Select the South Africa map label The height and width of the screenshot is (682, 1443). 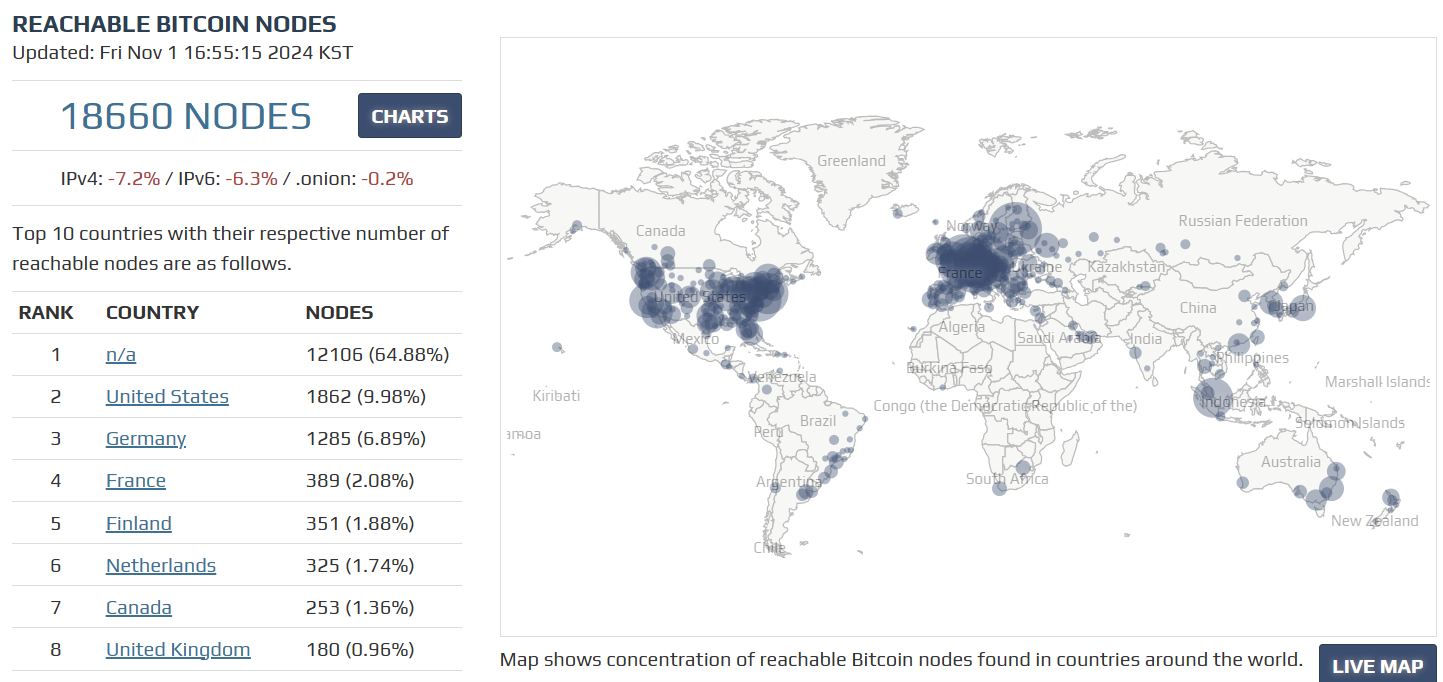1007,479
